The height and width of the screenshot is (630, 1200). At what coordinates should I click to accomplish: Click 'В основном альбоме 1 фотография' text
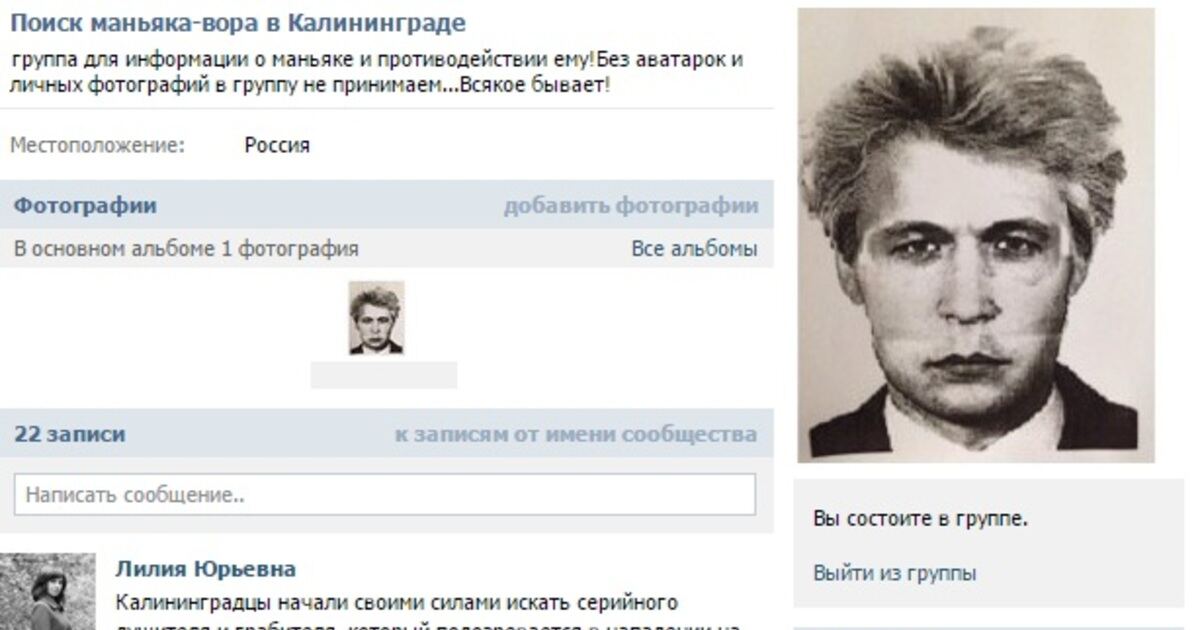[x=186, y=249]
